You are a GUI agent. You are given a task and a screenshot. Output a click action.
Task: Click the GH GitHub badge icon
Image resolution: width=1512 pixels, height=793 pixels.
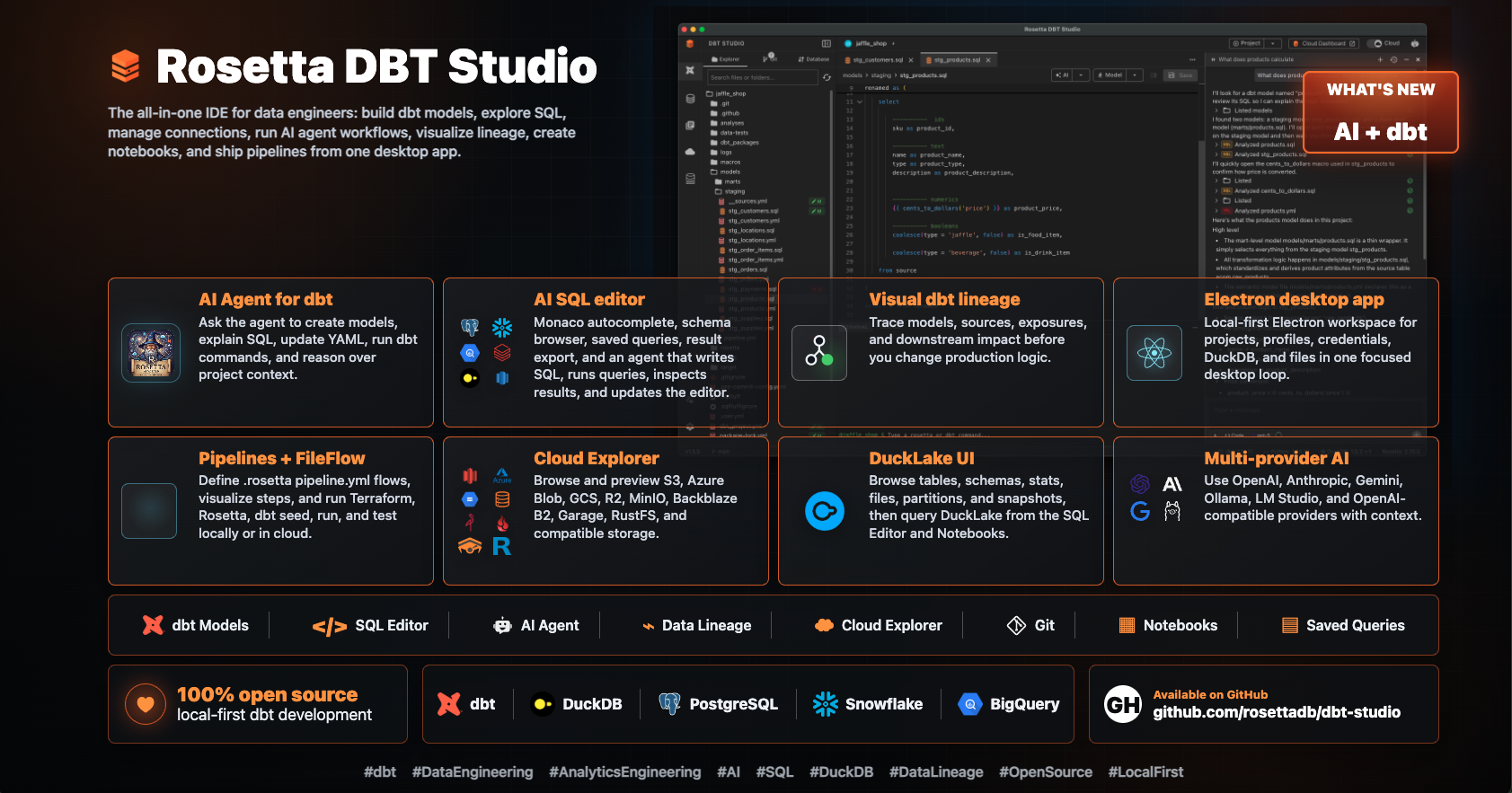tap(1123, 704)
